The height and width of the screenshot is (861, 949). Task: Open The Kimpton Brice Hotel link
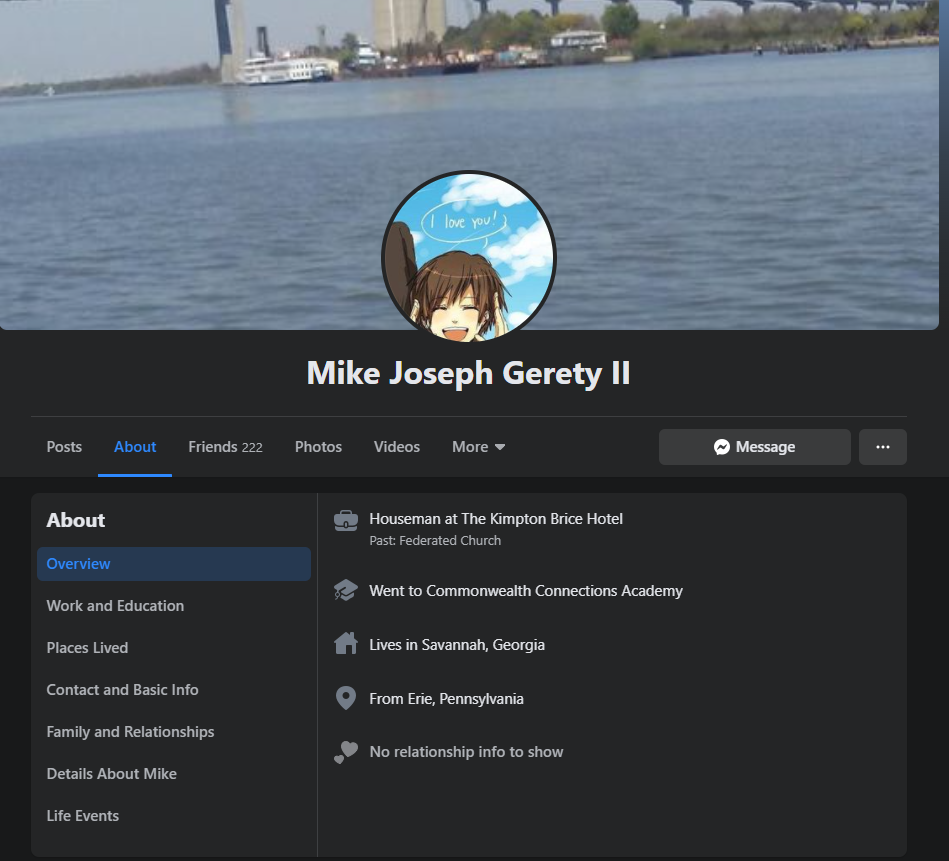[x=542, y=519]
